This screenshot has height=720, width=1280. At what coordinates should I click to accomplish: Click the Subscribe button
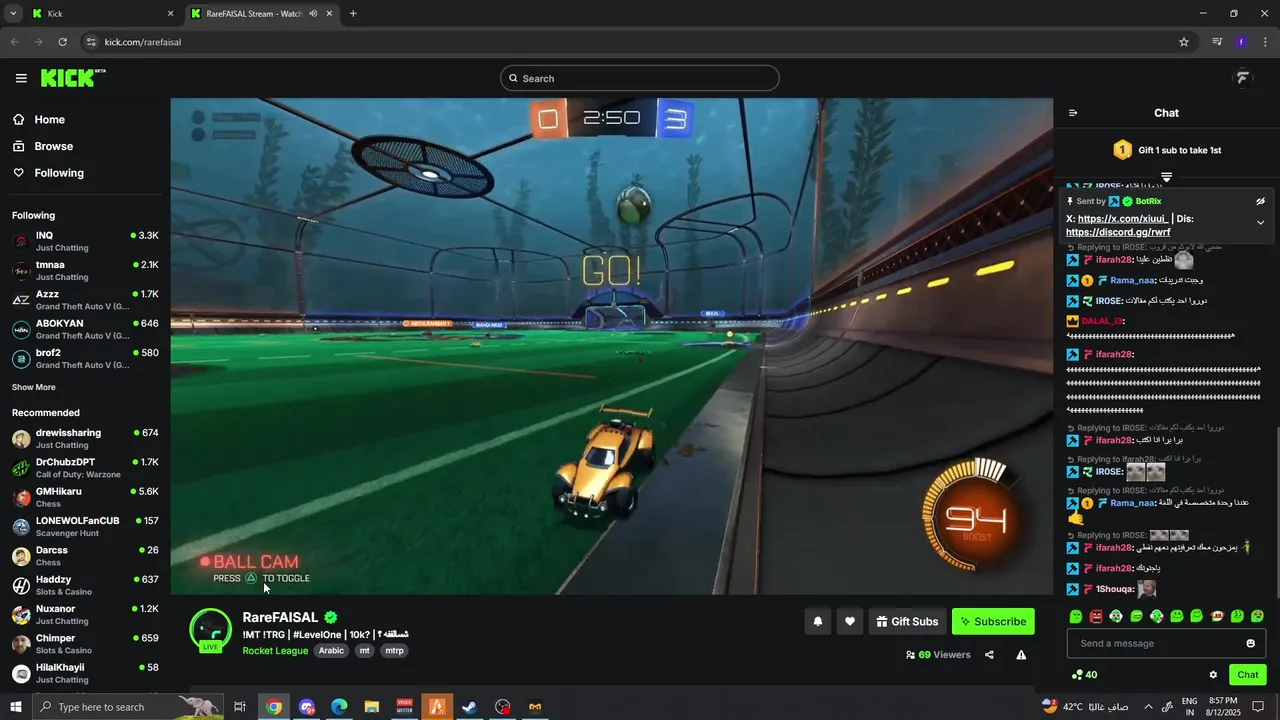993,621
